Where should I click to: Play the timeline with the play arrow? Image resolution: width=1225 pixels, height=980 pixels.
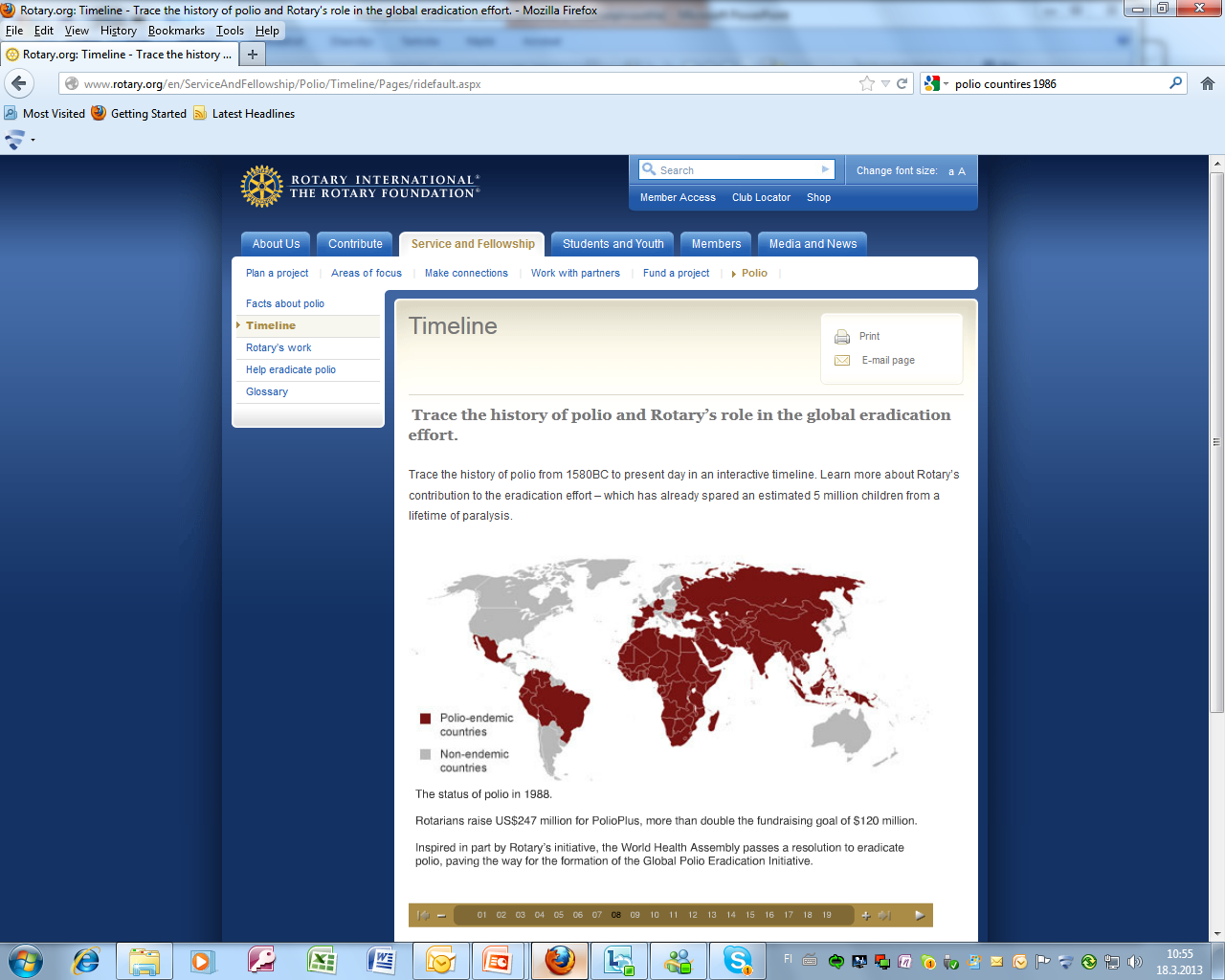coord(920,915)
